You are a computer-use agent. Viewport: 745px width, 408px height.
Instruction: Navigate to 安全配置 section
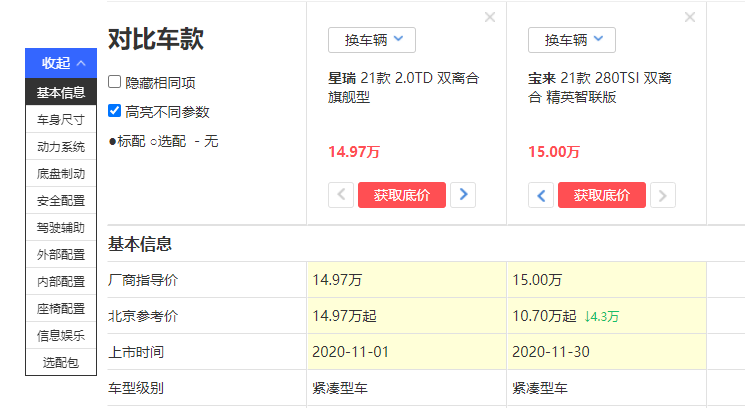[61, 201]
